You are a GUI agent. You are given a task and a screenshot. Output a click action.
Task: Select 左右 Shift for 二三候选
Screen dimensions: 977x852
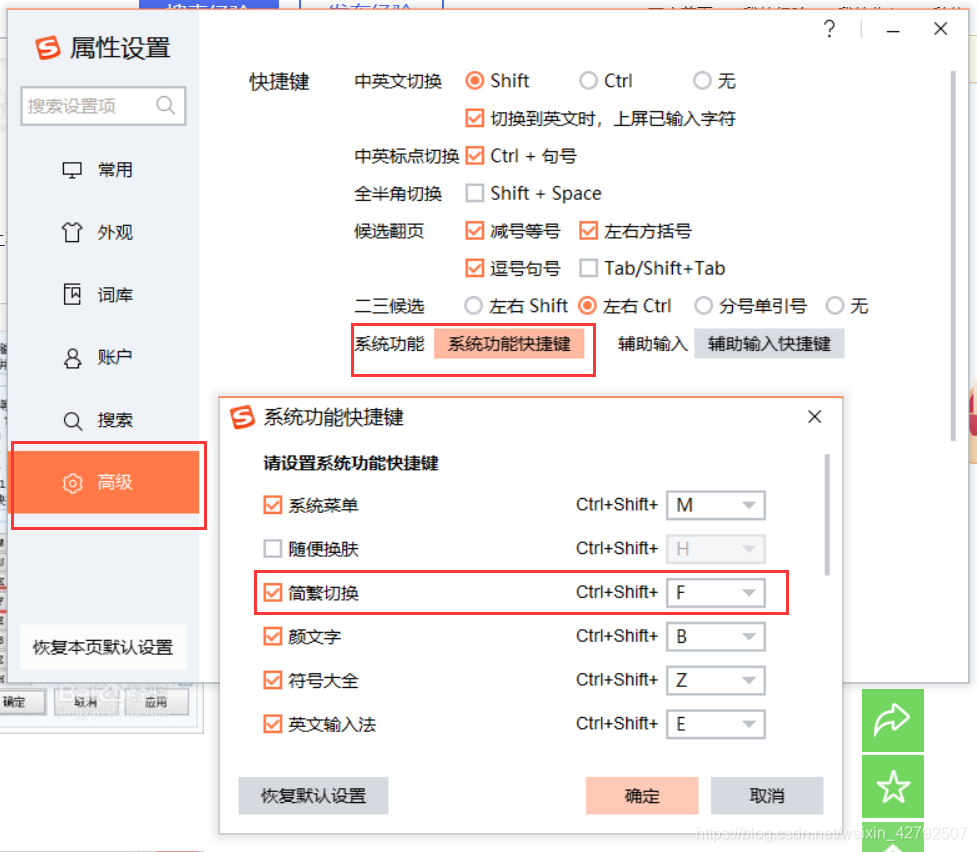tap(473, 305)
